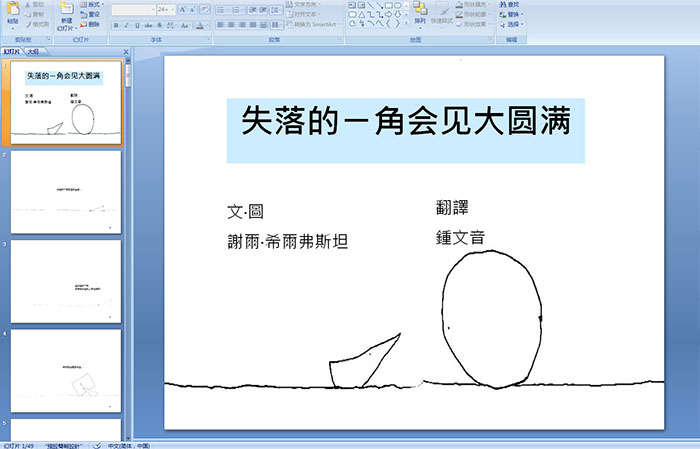Open character spacing AV dropdown
The image size is (700, 449).
[x=171, y=25]
